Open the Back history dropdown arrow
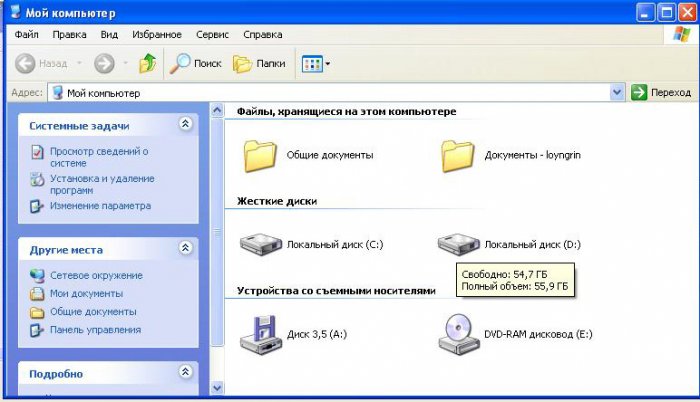This screenshot has width=700, height=402. [79, 63]
